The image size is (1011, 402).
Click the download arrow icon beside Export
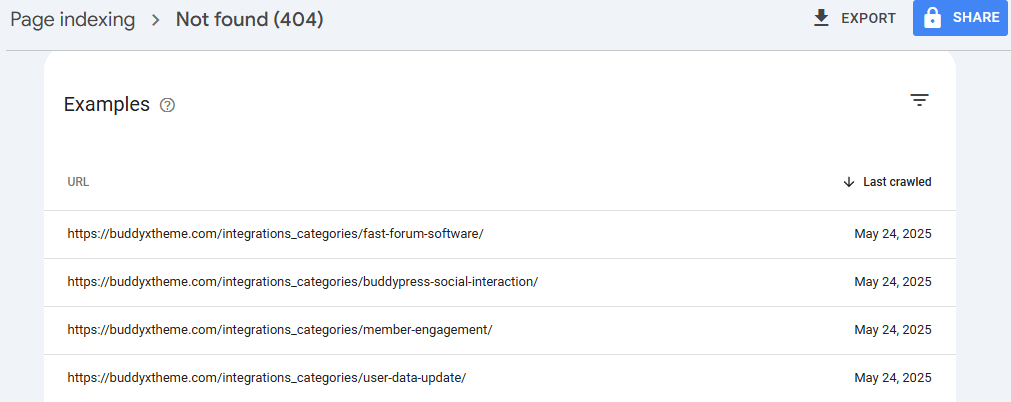pos(821,18)
